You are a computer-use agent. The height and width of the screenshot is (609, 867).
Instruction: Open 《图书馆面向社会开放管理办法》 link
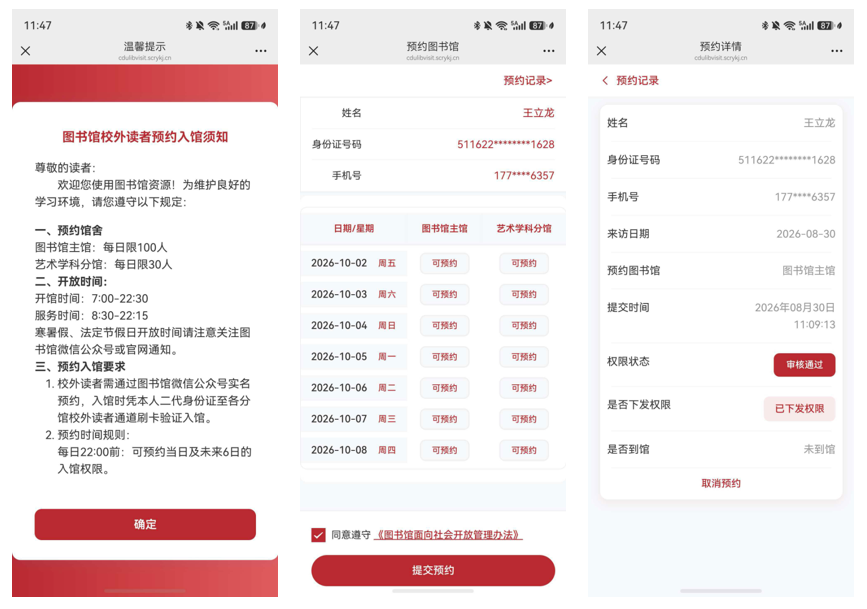tap(448, 535)
